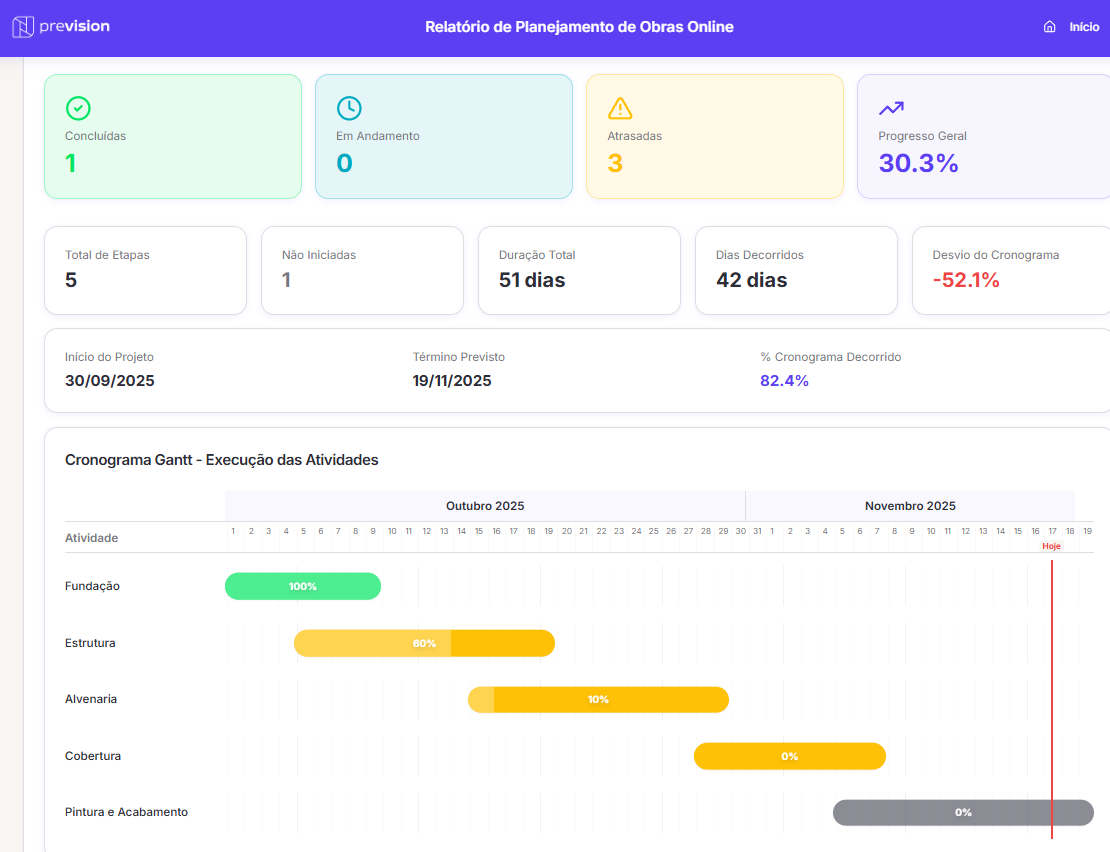Screen dimensions: 1110x852
Task: Click the home icon beside Início
Action: pyautogui.click(x=1049, y=27)
